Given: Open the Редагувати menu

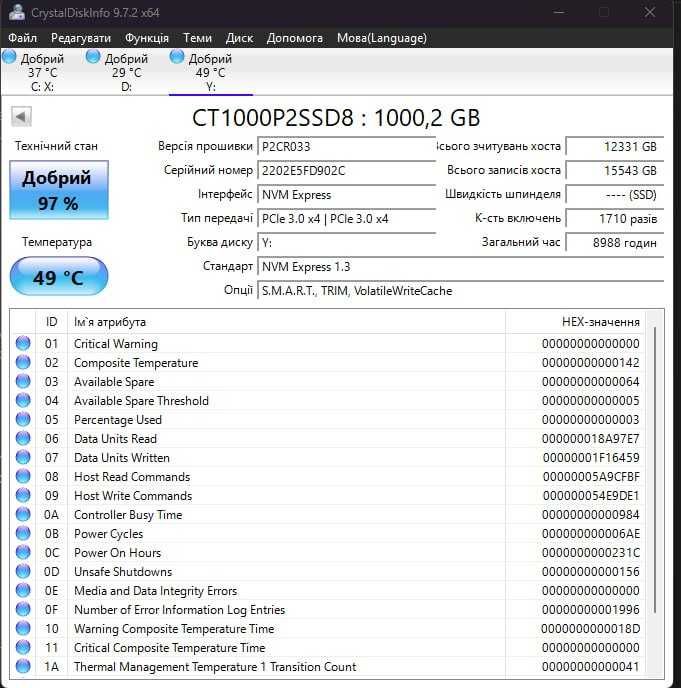Looking at the screenshot, I should pyautogui.click(x=81, y=38).
